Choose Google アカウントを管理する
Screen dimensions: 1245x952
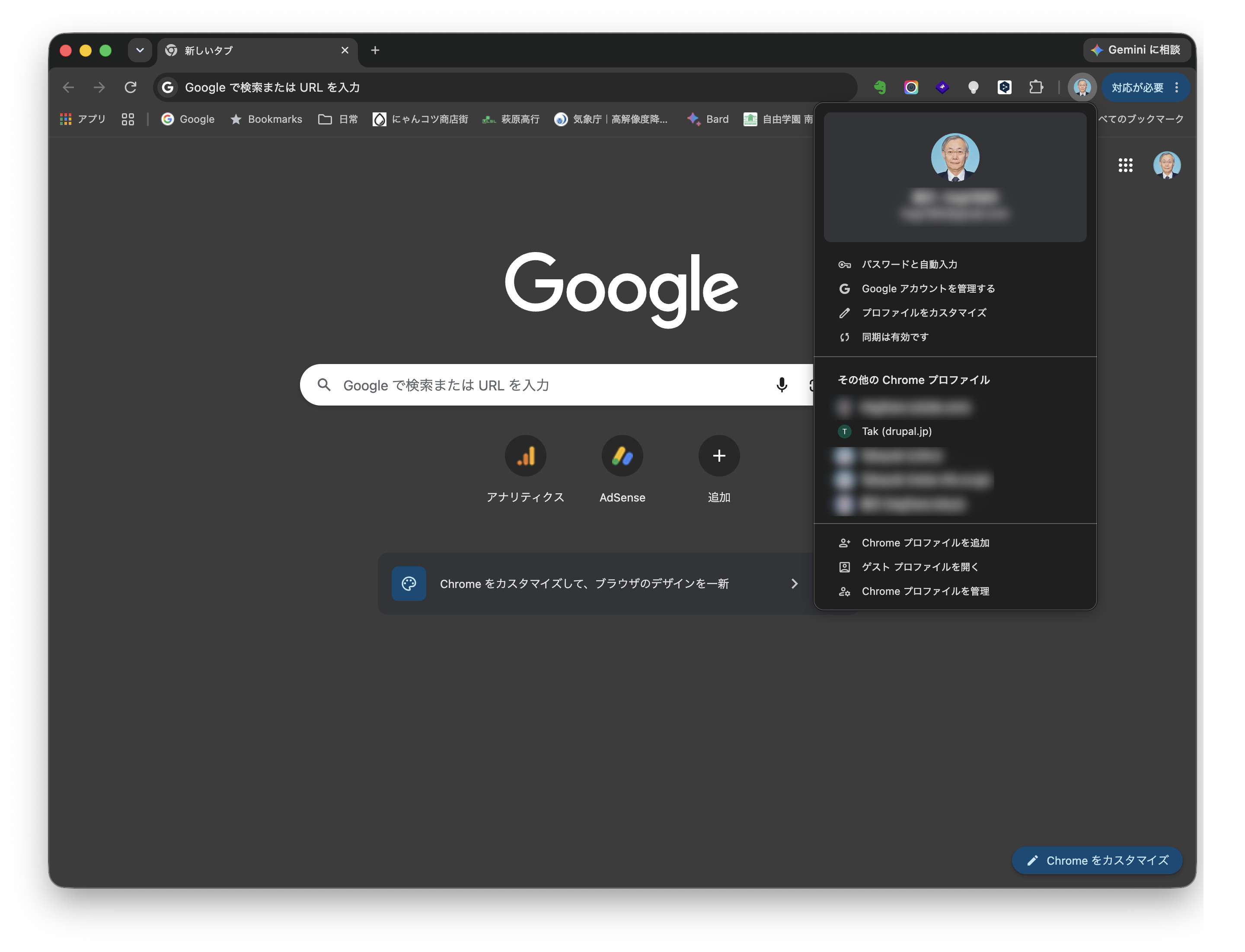click(x=955, y=289)
